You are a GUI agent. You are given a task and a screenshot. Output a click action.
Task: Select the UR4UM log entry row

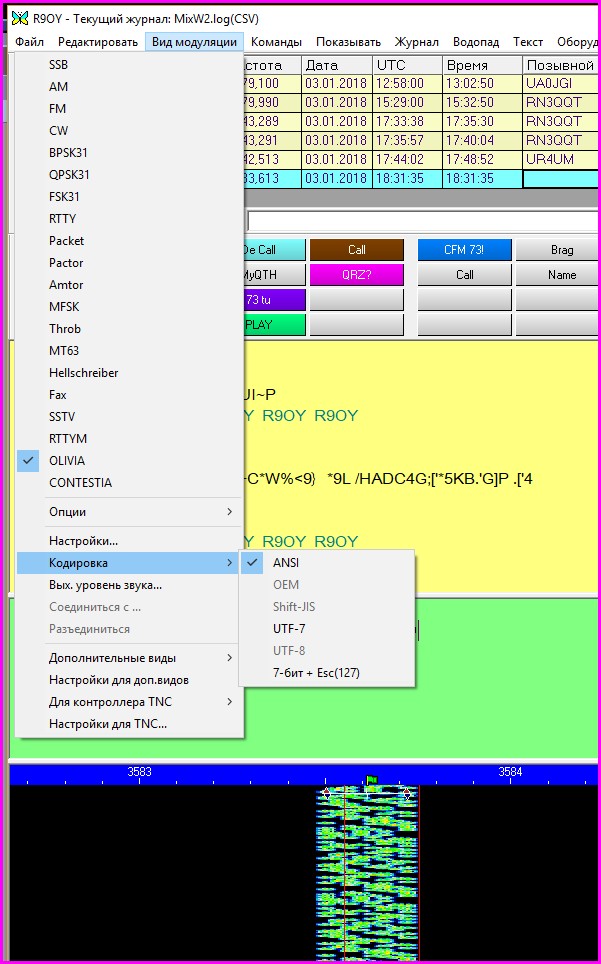point(560,159)
